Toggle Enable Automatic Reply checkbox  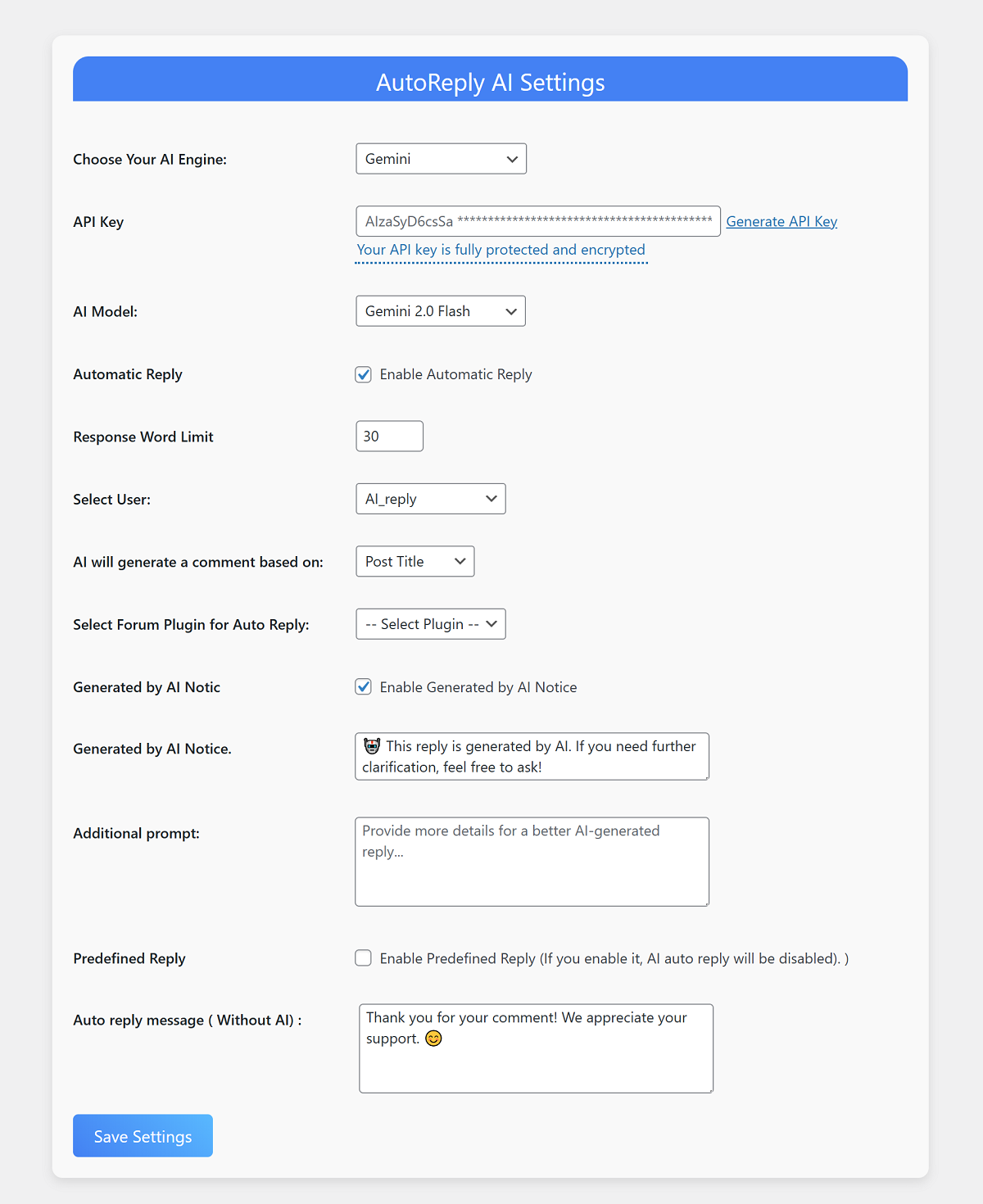coord(364,374)
